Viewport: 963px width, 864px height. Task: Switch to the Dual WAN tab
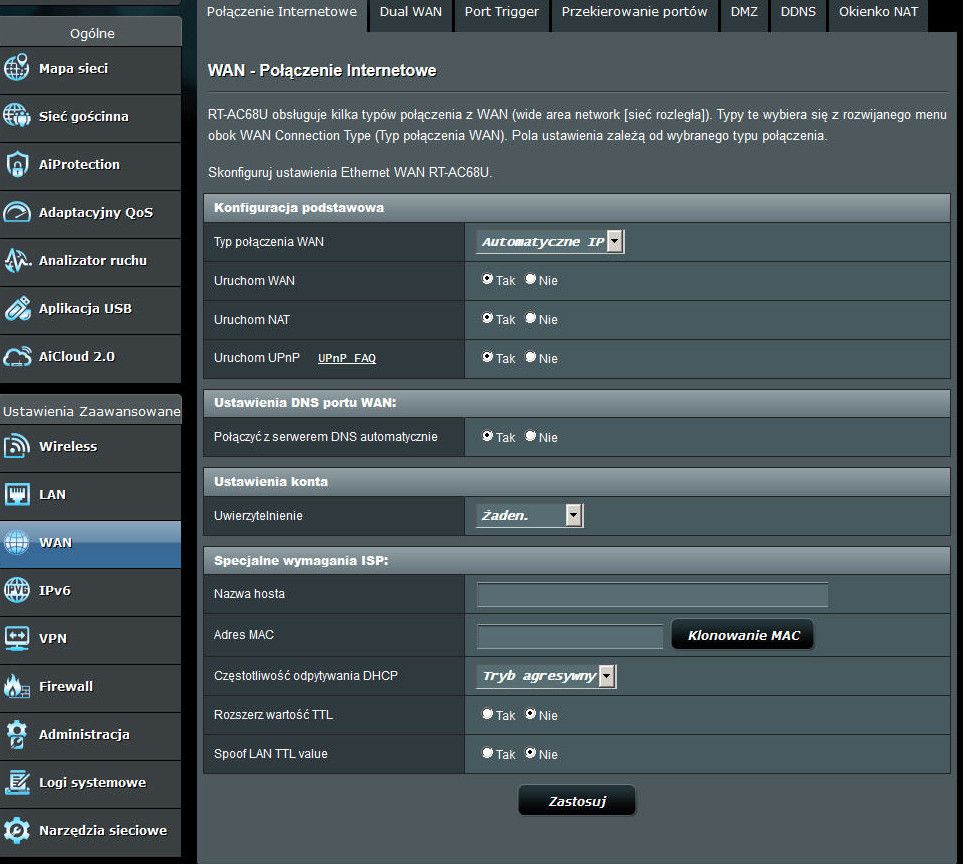pyautogui.click(x=410, y=12)
